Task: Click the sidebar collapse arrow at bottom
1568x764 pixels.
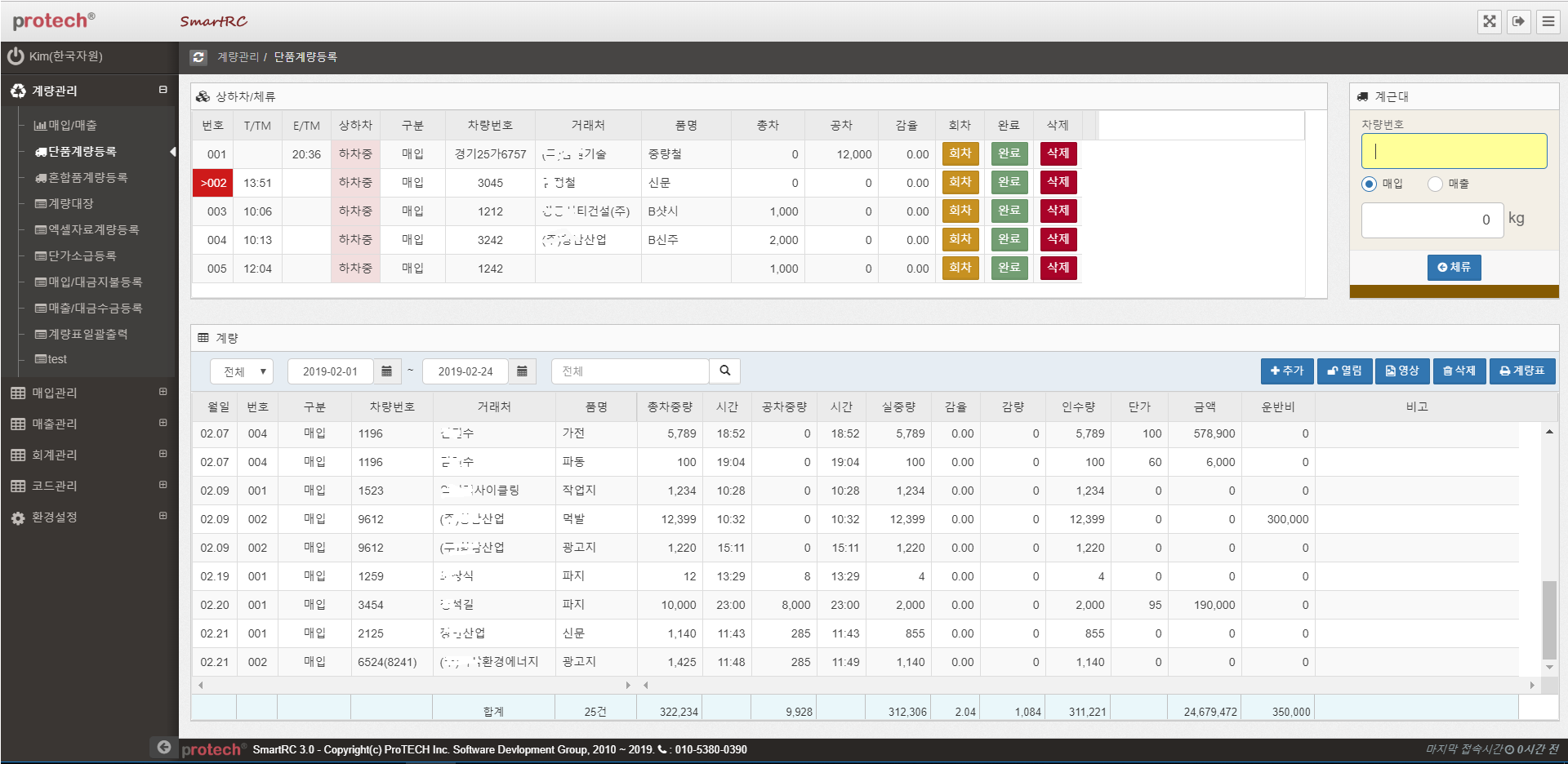Action: pyautogui.click(x=164, y=747)
